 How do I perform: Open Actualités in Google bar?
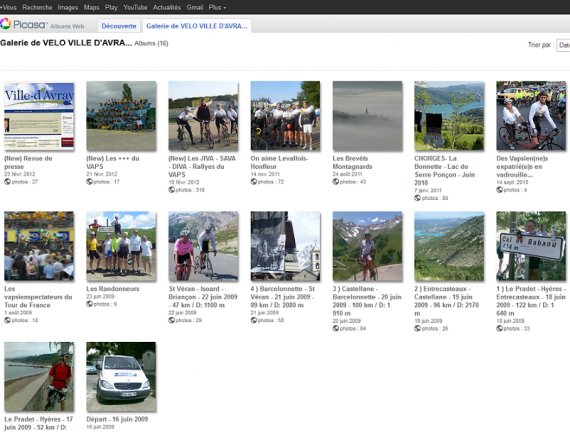[x=166, y=7]
